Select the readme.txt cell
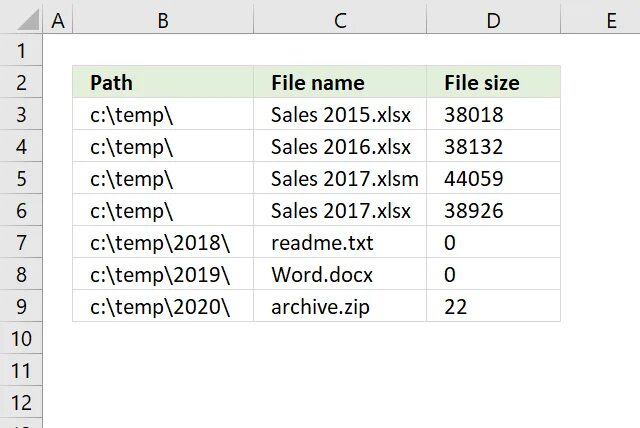This screenshot has height=428, width=640. click(340, 243)
